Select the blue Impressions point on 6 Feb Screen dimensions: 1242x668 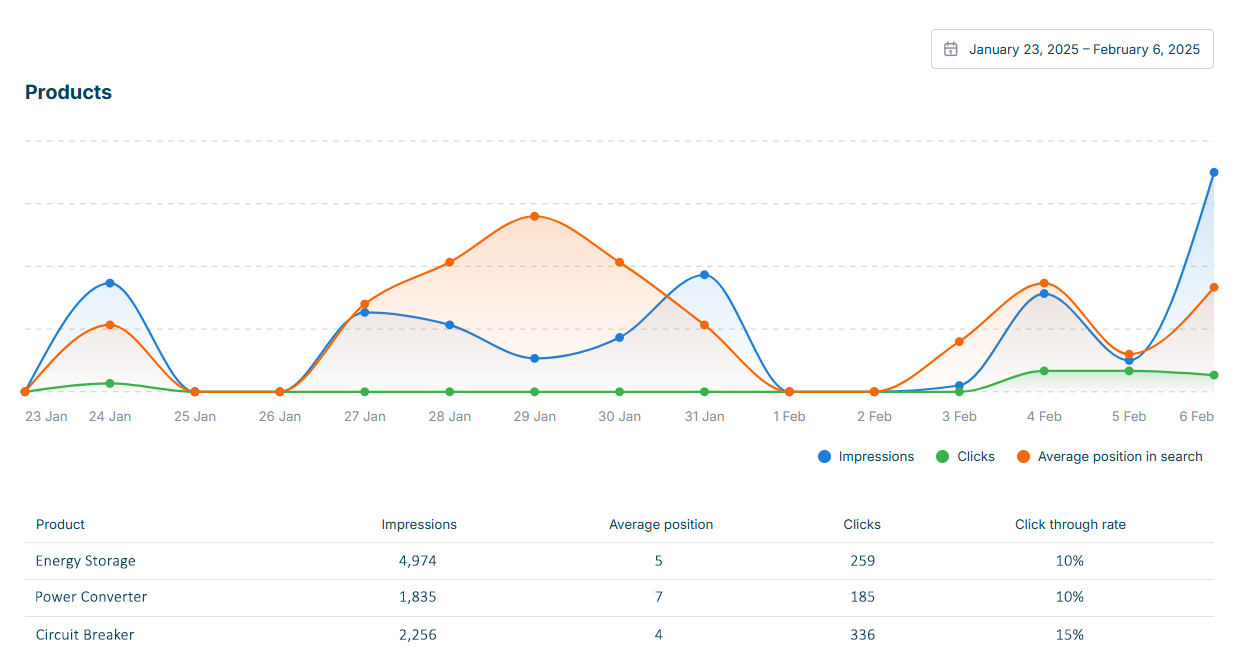click(x=1214, y=172)
